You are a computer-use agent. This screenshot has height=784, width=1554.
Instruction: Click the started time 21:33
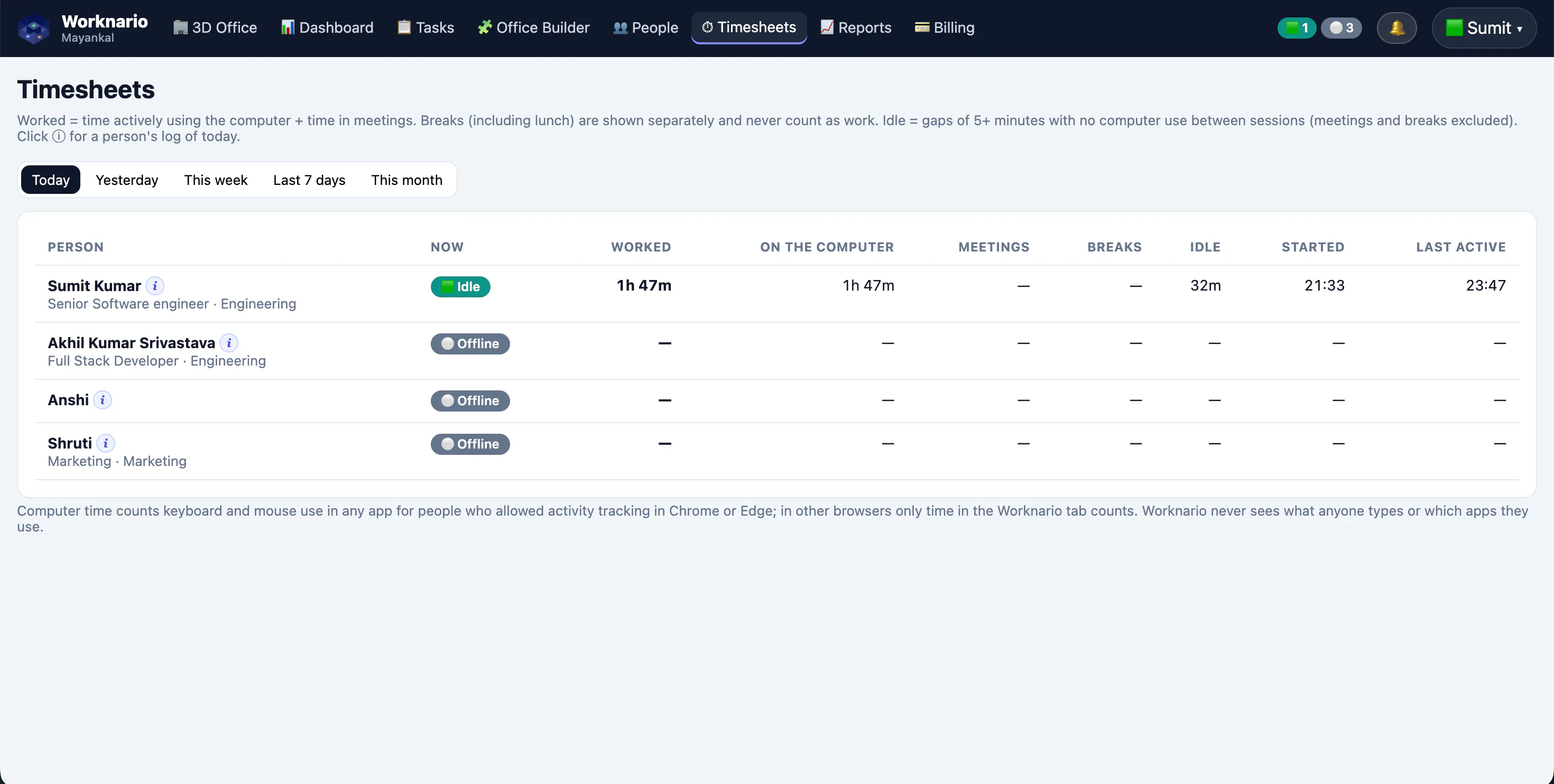[x=1324, y=285]
